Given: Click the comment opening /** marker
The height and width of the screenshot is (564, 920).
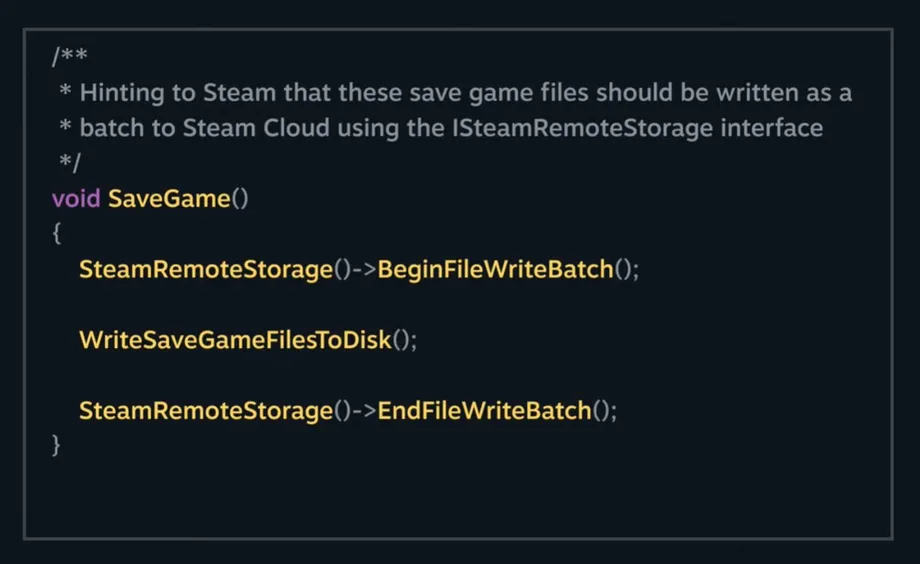Looking at the screenshot, I should 69,57.
